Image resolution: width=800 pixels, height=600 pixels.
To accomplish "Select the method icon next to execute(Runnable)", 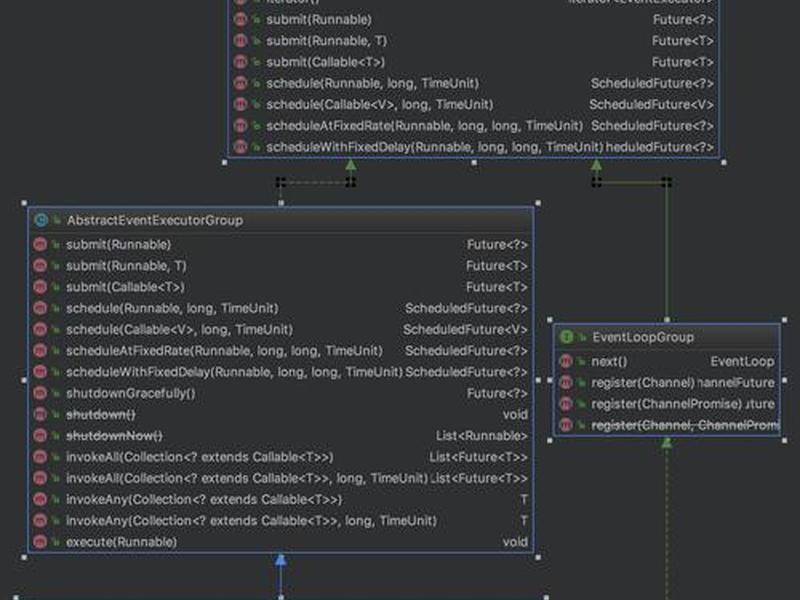I will pyautogui.click(x=40, y=542).
